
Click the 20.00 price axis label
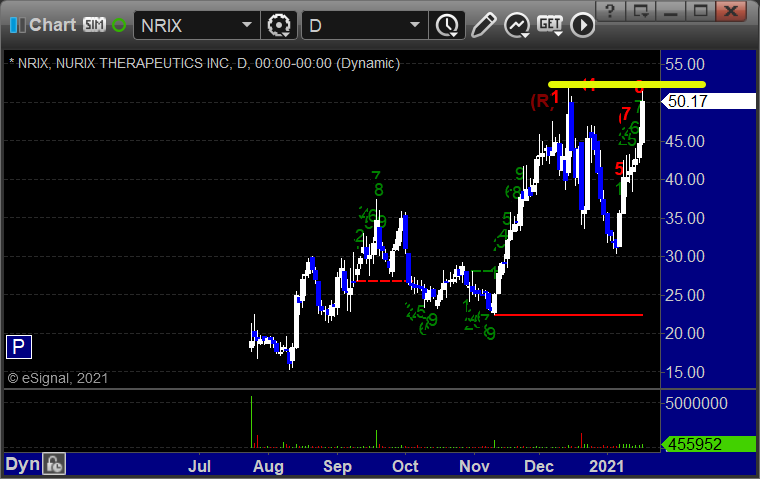pyautogui.click(x=685, y=334)
